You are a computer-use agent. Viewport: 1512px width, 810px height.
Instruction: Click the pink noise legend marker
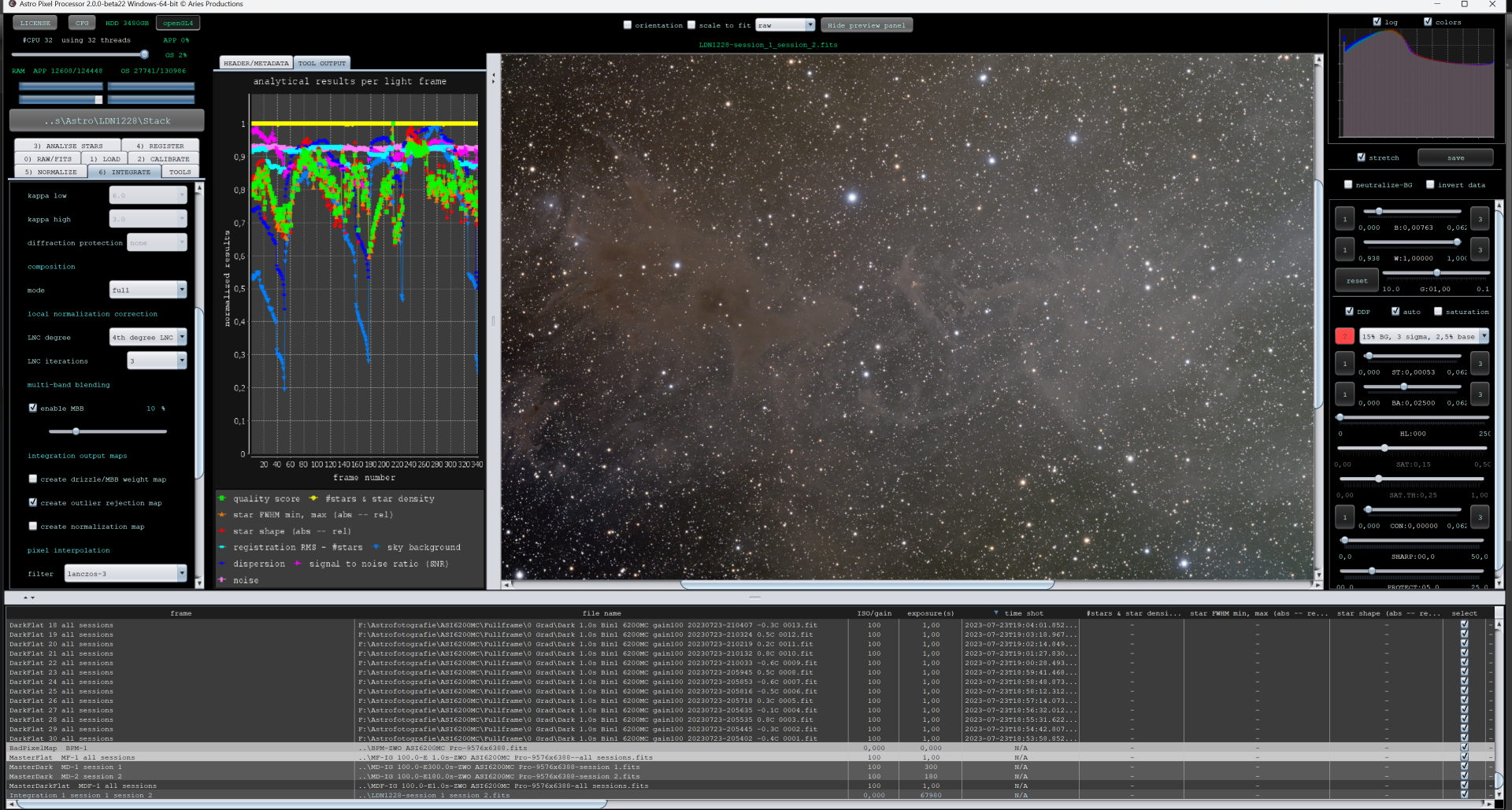coord(222,580)
